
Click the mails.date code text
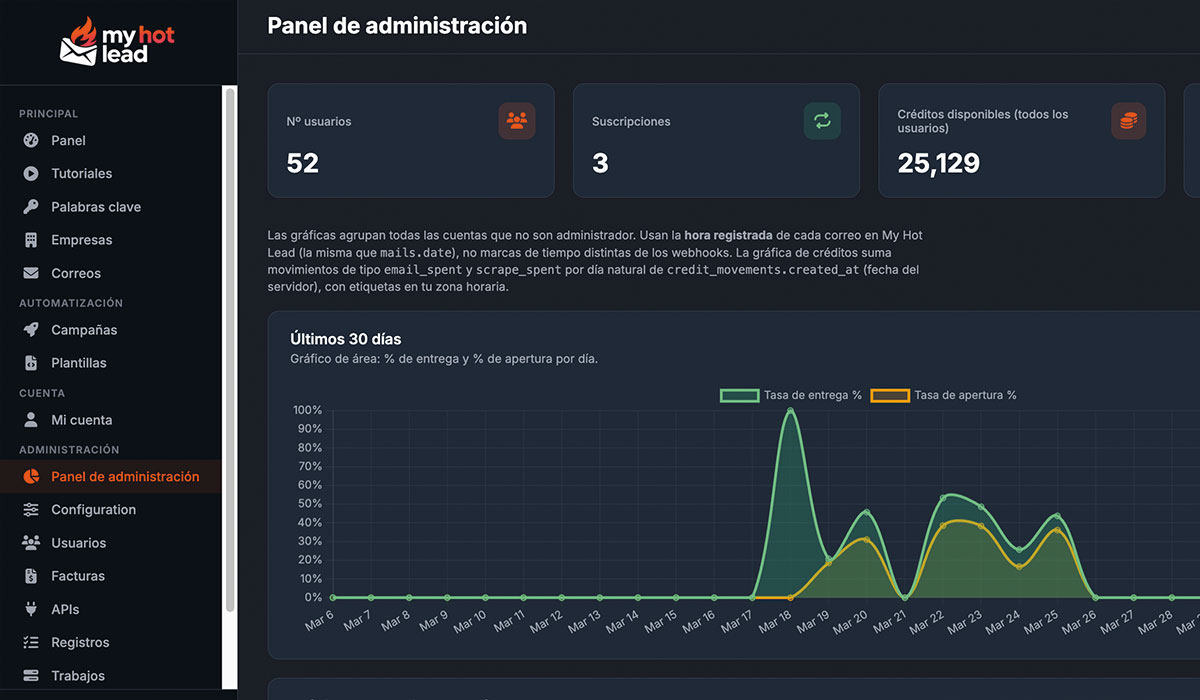[x=418, y=253]
